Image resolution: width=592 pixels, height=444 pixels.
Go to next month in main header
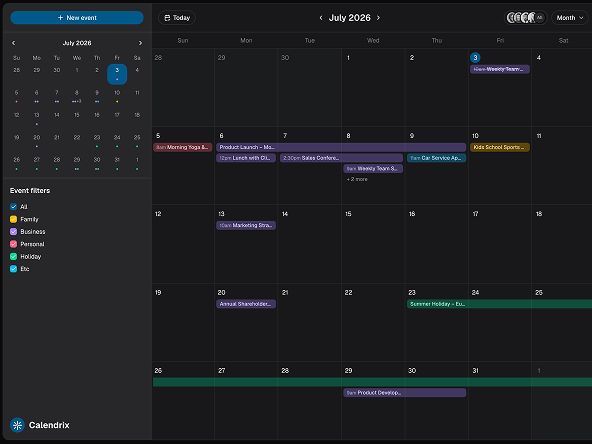[378, 18]
